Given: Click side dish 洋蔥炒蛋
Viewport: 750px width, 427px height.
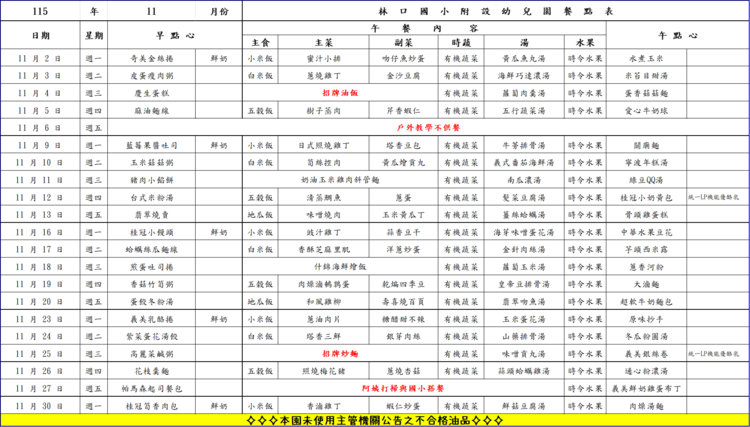Looking at the screenshot, I should point(403,249).
